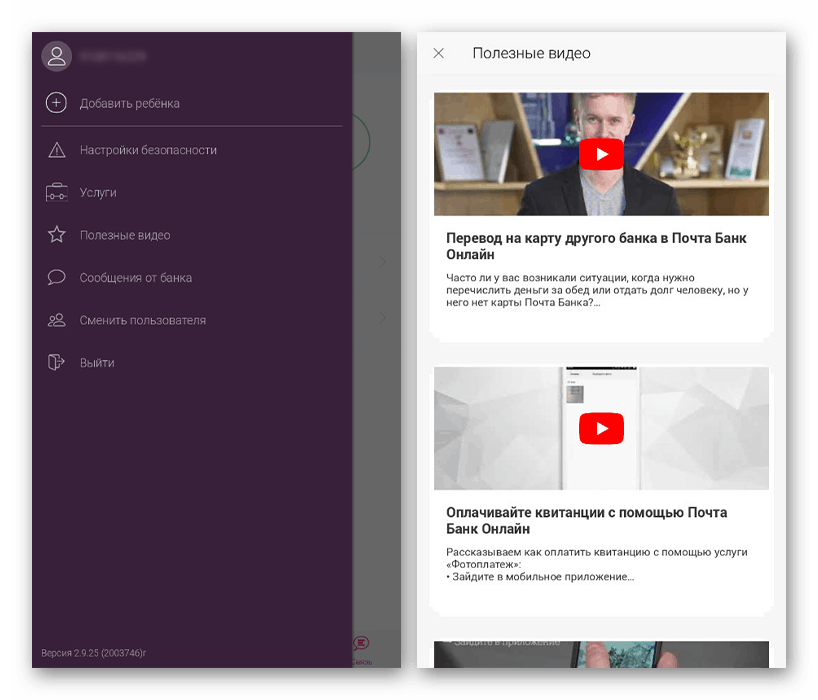Click the plus icon for adding a child
818x700 pixels.
(56, 103)
